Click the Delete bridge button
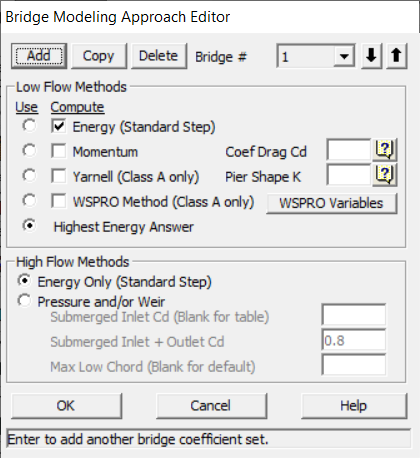The width and height of the screenshot is (420, 458). pyautogui.click(x=159, y=56)
